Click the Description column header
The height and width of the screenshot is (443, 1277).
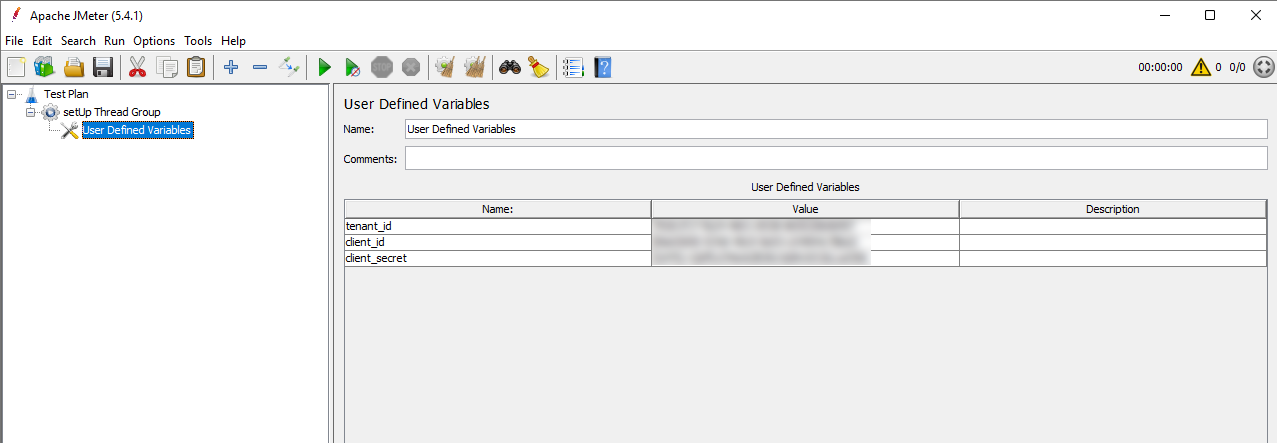pos(1113,209)
